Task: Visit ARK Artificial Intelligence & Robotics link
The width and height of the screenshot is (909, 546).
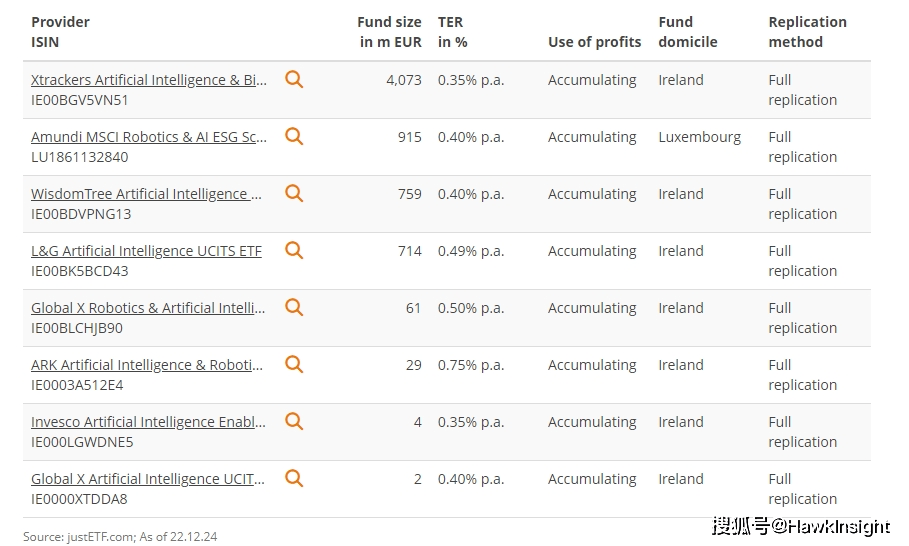Action: click(147, 365)
